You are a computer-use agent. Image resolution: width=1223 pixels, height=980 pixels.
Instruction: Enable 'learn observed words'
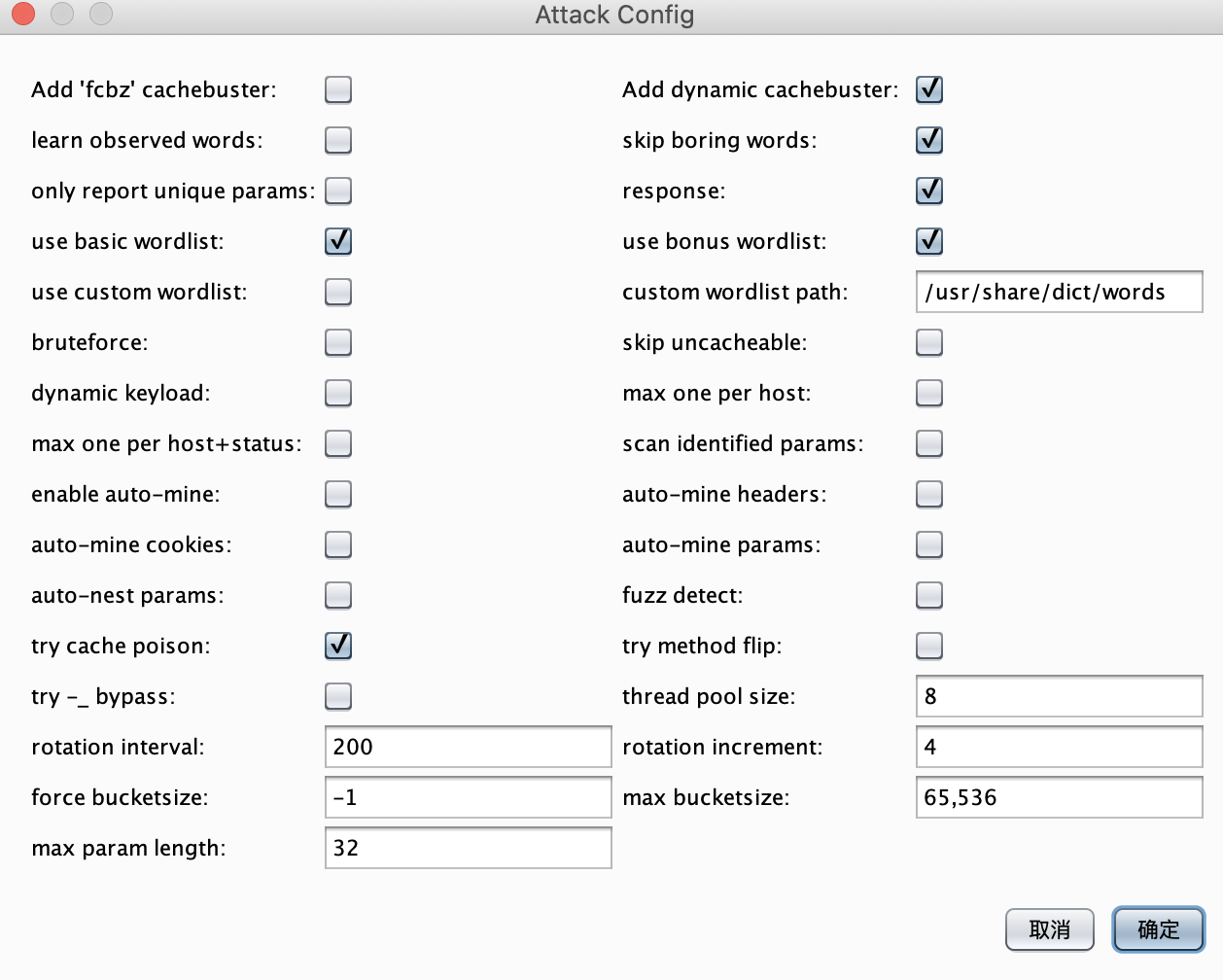tap(338, 140)
